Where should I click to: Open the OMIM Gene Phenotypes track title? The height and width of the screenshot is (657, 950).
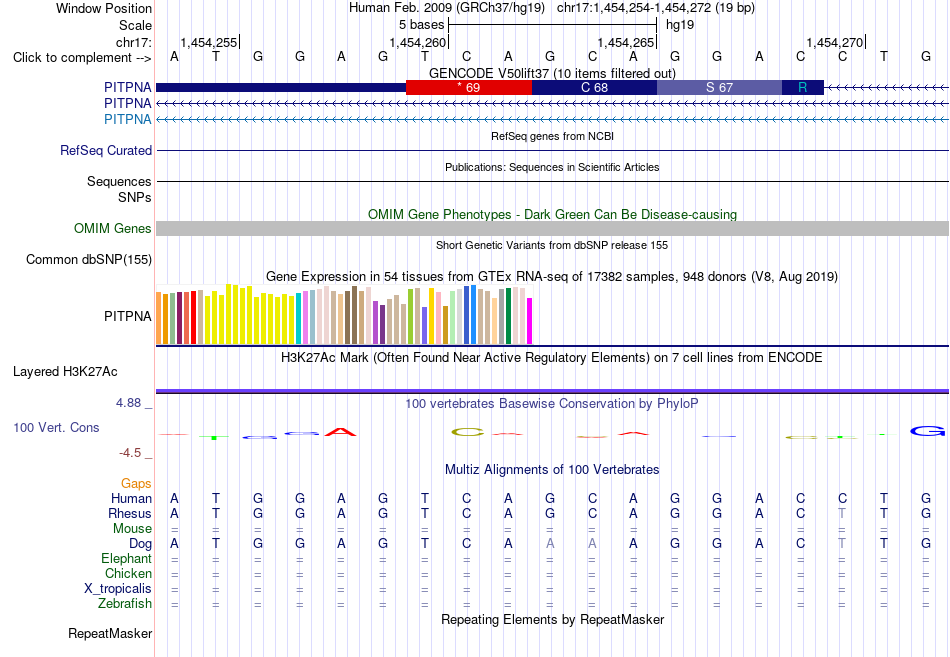click(x=552, y=215)
